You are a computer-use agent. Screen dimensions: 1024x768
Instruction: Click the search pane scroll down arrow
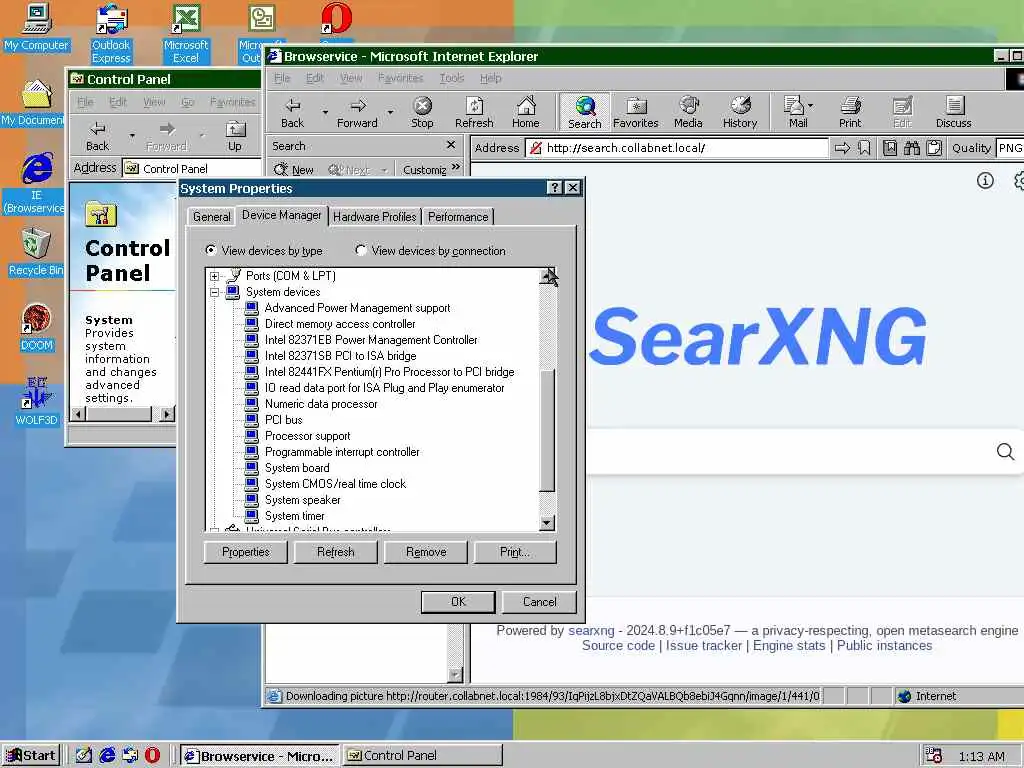455,675
